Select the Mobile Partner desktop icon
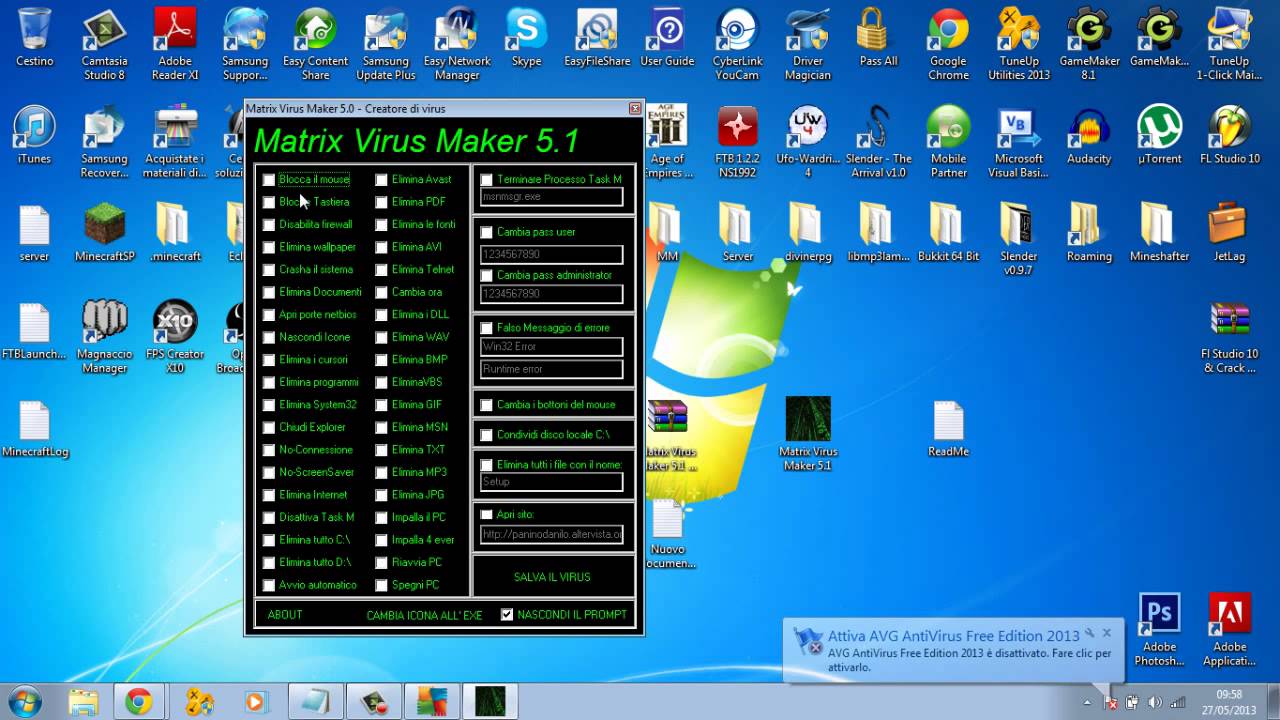This screenshot has height=720, width=1280. (948, 143)
